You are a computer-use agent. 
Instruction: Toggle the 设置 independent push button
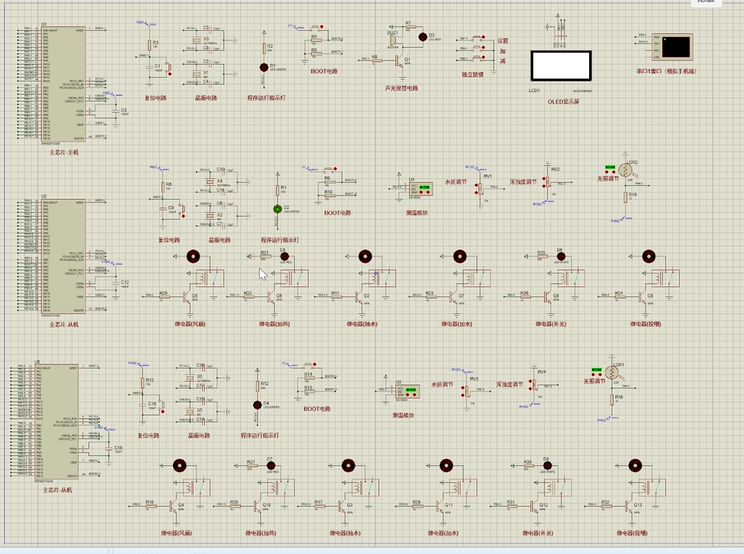tap(478, 37)
